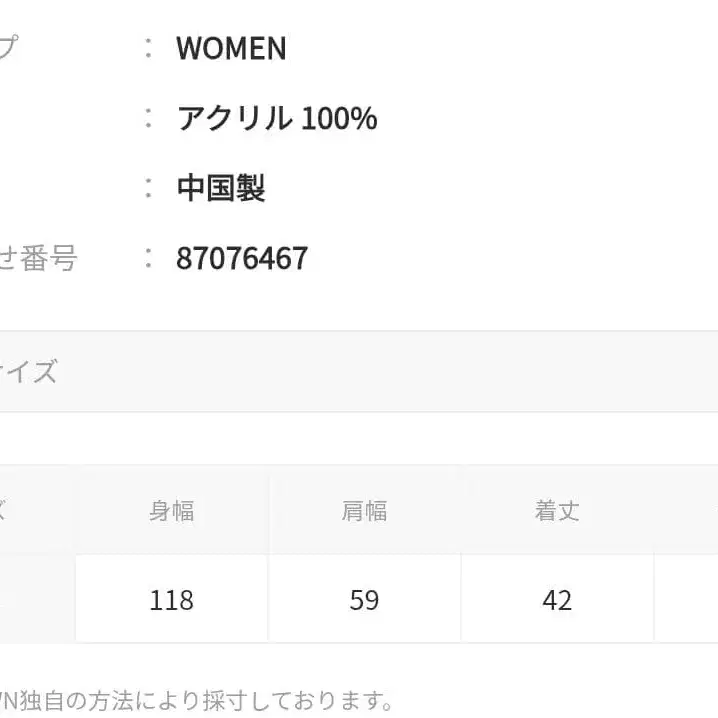Expand the サイズ section header bar

(359, 372)
